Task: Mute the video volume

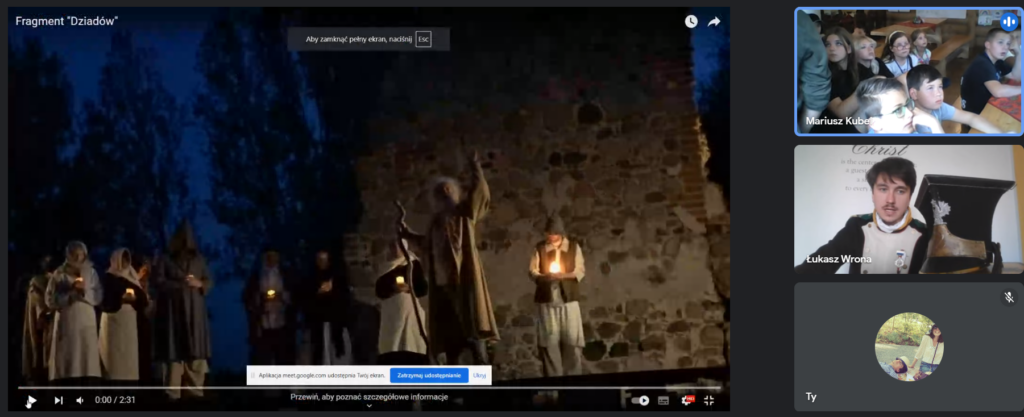Action: pos(80,400)
